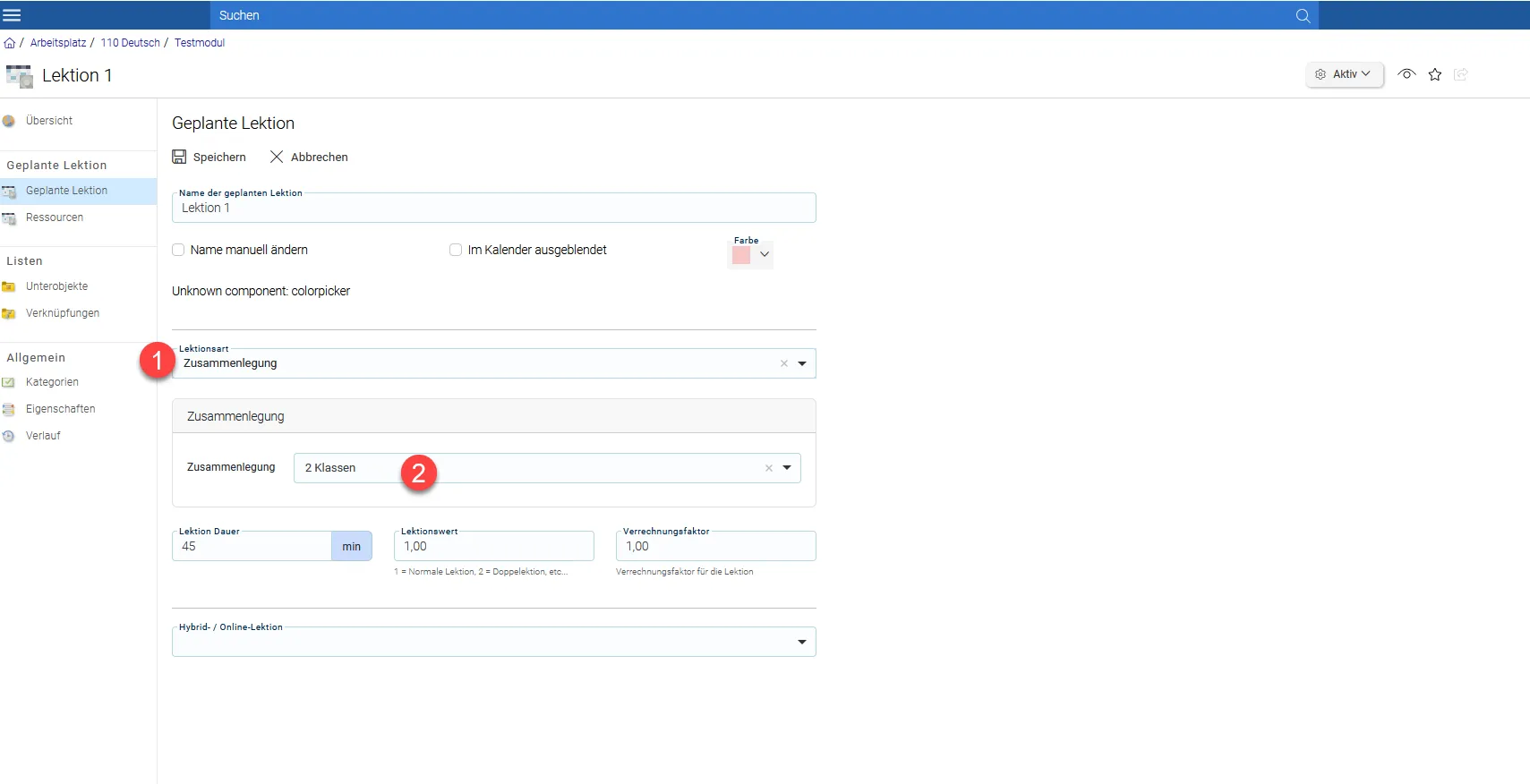Select Geplante Lektion sidebar item

tap(78, 191)
